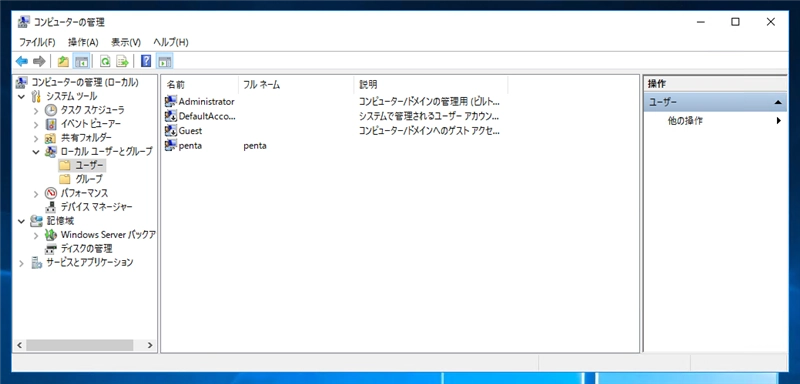The height and width of the screenshot is (384, 800).
Task: Click tree pane scrollbar left arrow
Action: coord(19,345)
